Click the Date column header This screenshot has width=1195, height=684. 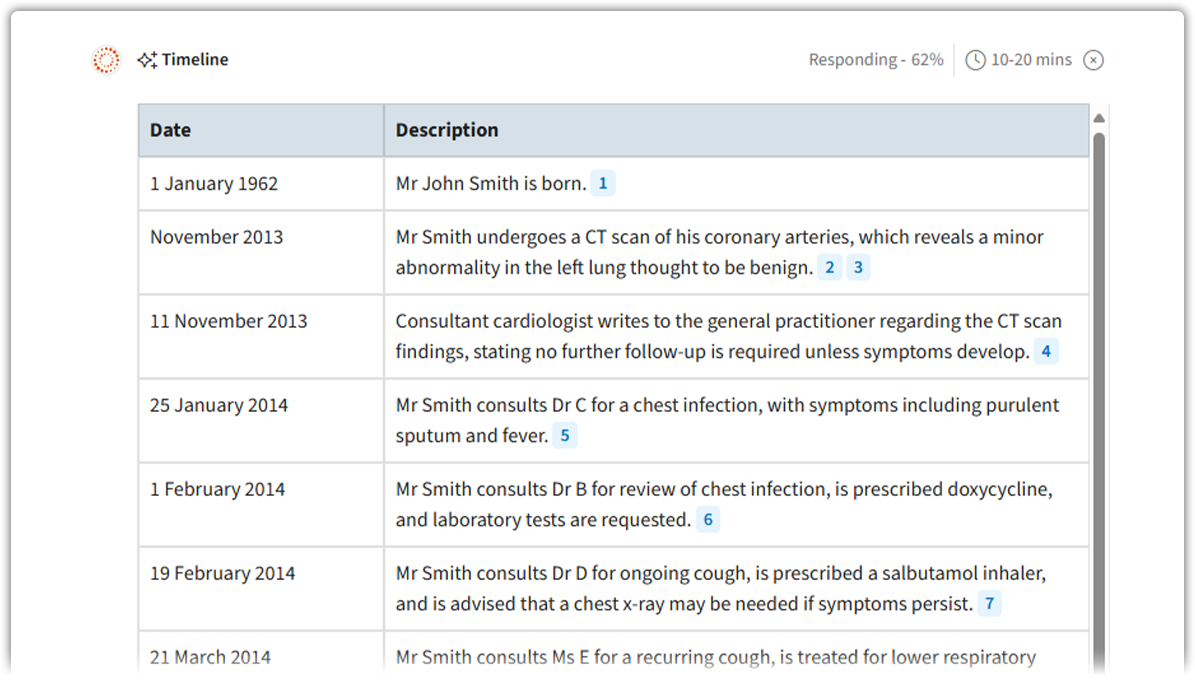[171, 130]
